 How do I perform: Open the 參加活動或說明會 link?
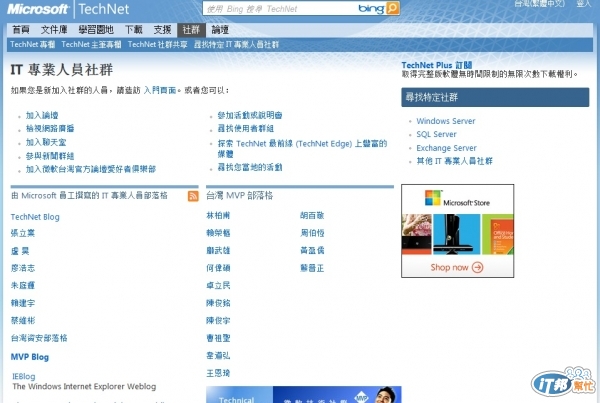(x=250, y=115)
